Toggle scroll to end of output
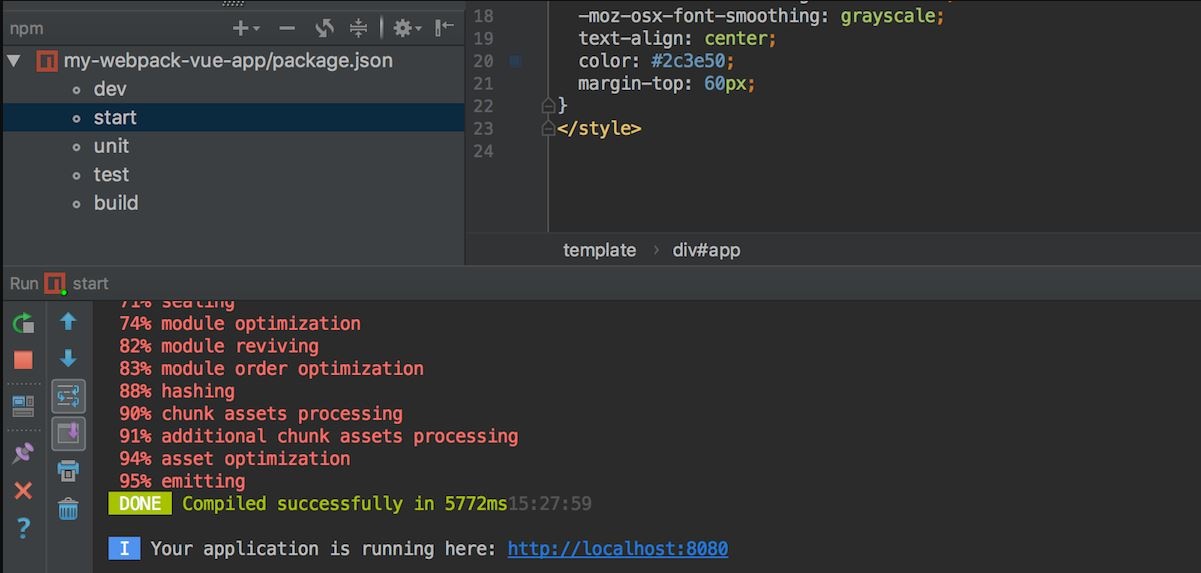The height and width of the screenshot is (573, 1201). coord(68,433)
